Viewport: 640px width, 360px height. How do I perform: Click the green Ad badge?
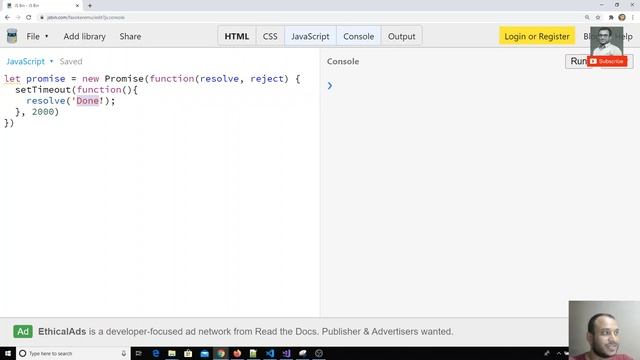point(23,331)
